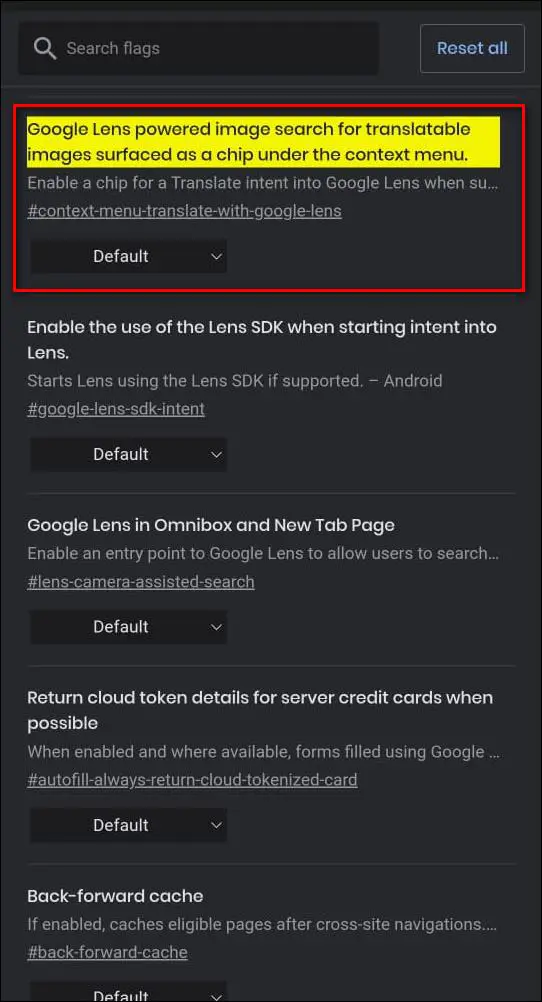Click the Google Lens in Omnibox flag title
The width and height of the screenshot is (542, 1002).
[211, 525]
